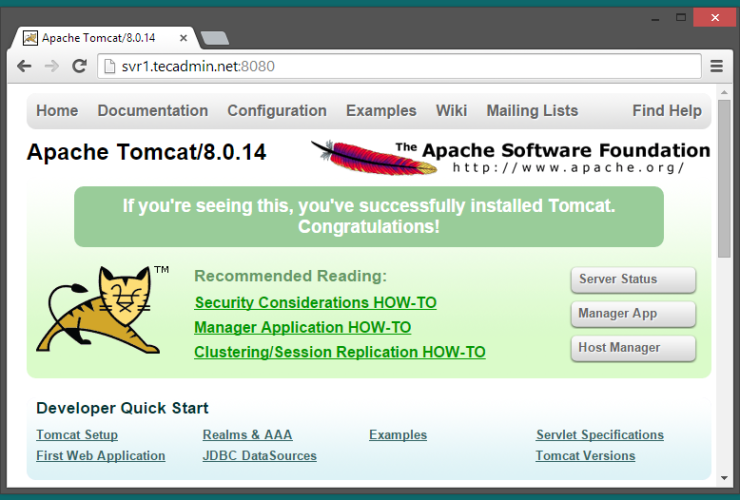Go to Configuration in the nav bar
This screenshot has height=500, width=740.
[277, 111]
